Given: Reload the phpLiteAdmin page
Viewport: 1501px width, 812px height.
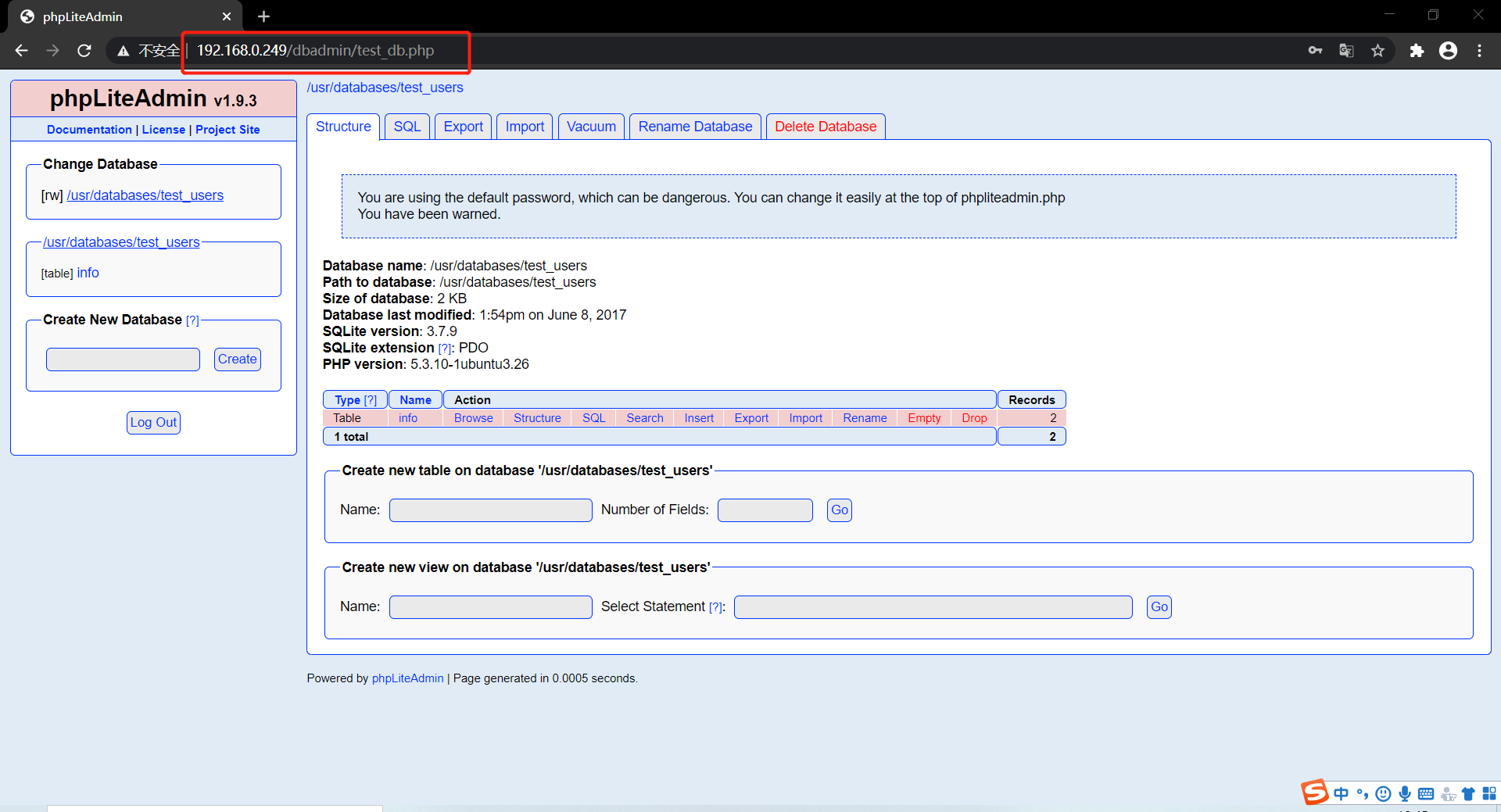Looking at the screenshot, I should [x=84, y=51].
